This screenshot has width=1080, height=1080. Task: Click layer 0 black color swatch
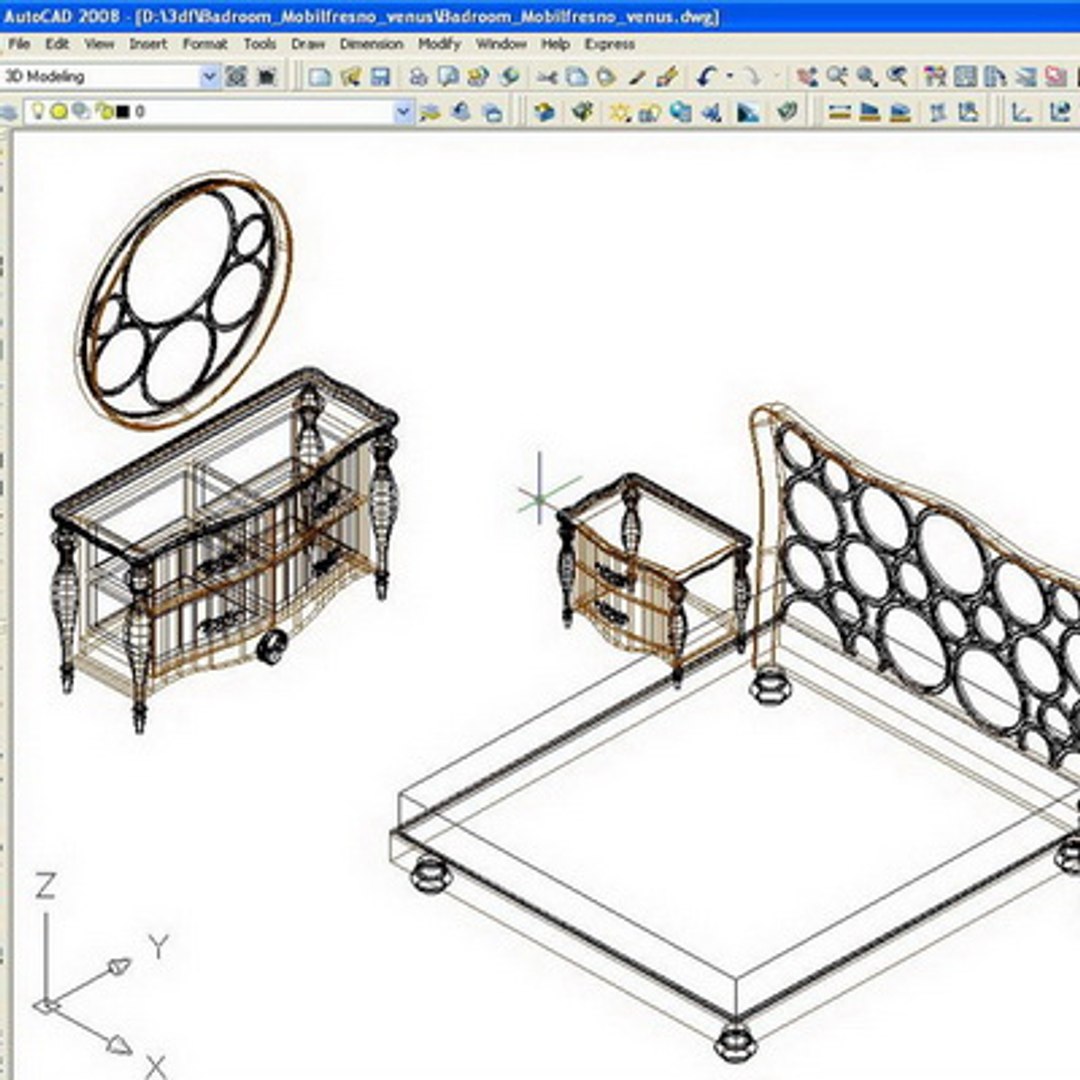123,112
